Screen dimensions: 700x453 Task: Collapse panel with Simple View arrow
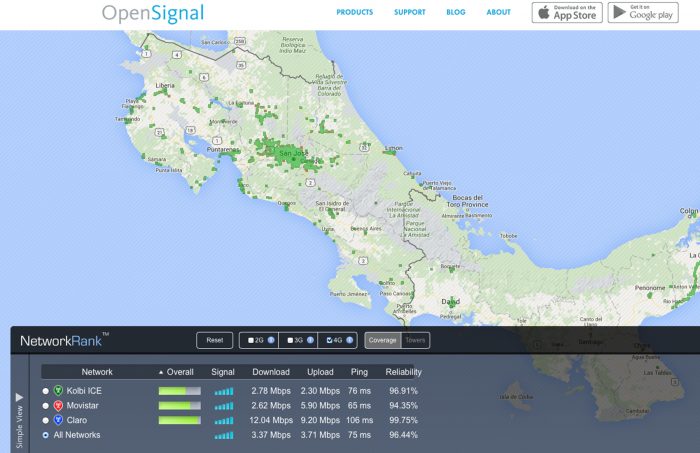(19, 397)
